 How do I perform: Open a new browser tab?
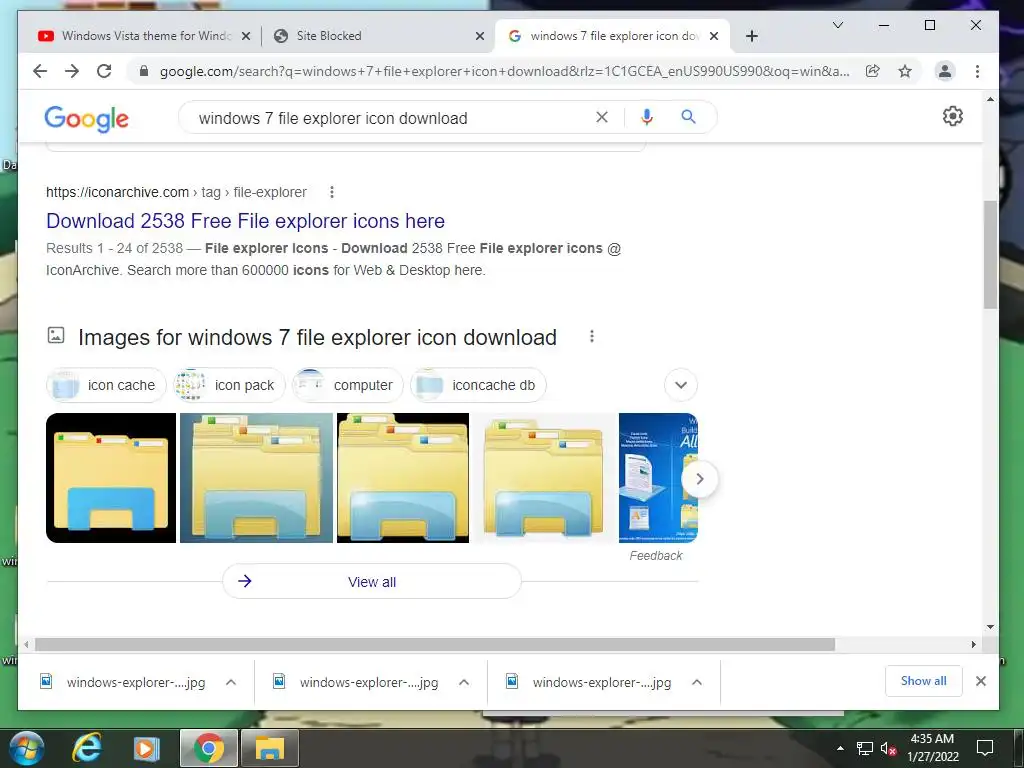coord(751,36)
